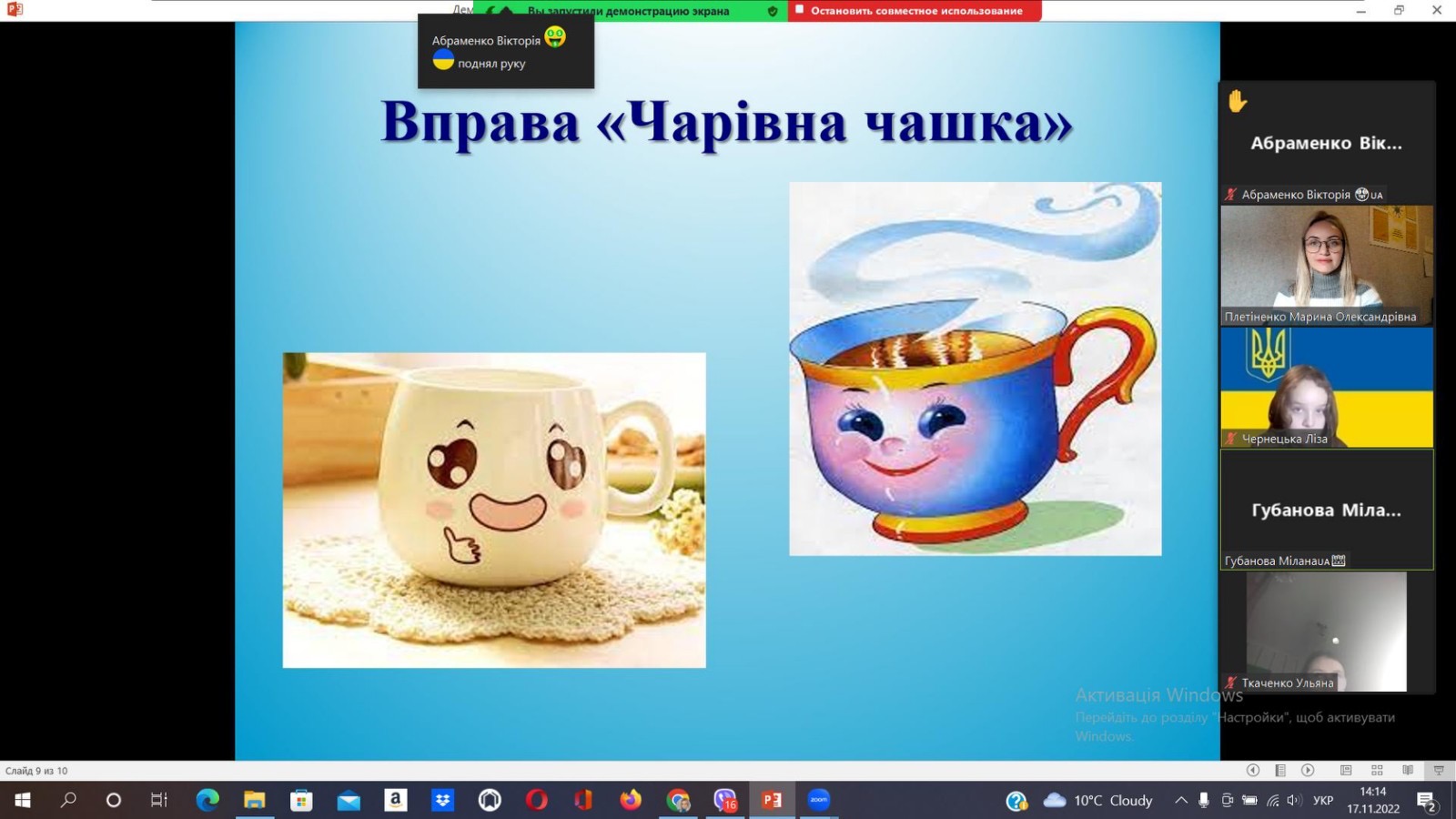Viewport: 1456px width, 819px height.
Task: Open Viber from the taskbar
Action: 725,800
